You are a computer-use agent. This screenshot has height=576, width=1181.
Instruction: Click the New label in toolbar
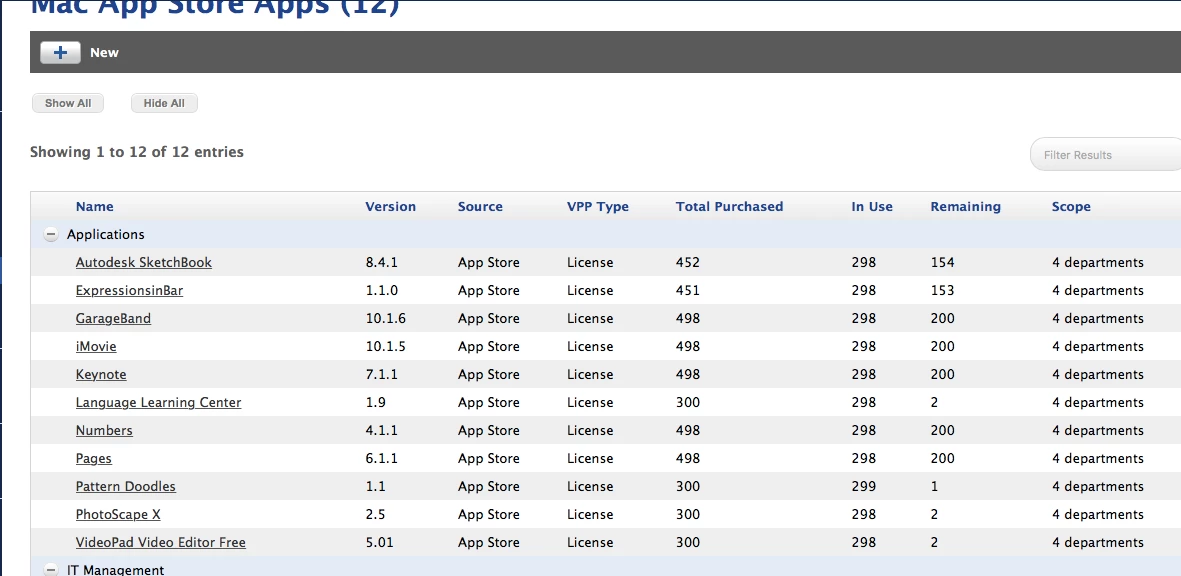click(x=105, y=53)
